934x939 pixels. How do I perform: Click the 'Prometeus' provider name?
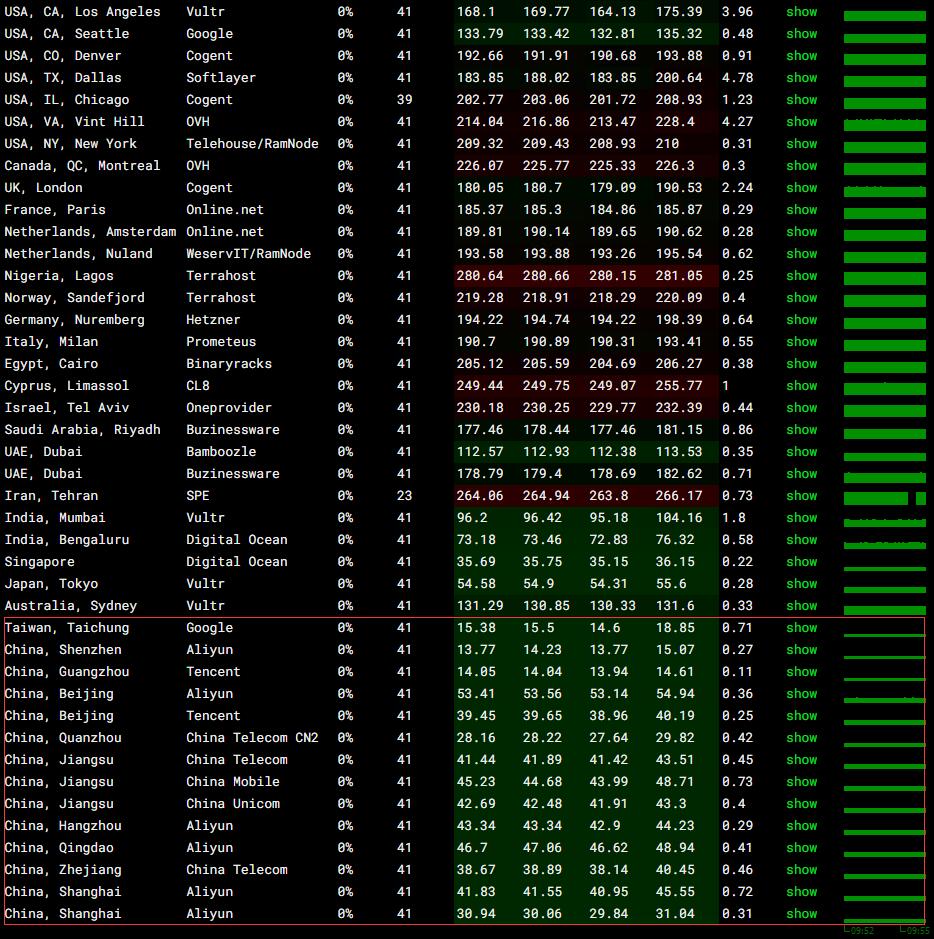[x=221, y=342]
